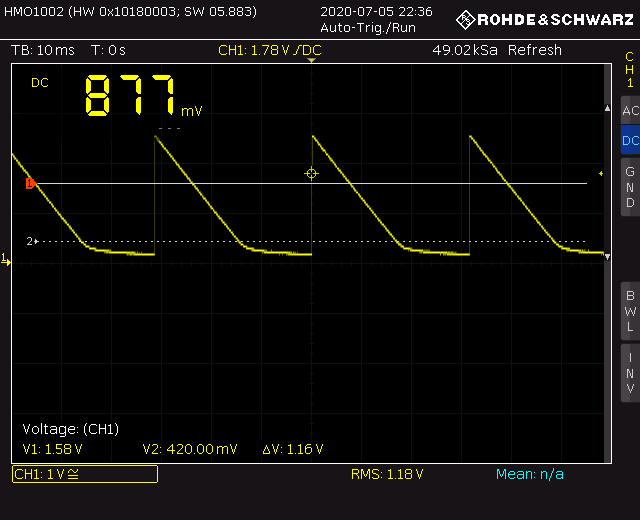Click the trigger crosshair point on graph
Screen dimensions: 640x520
click(311, 173)
